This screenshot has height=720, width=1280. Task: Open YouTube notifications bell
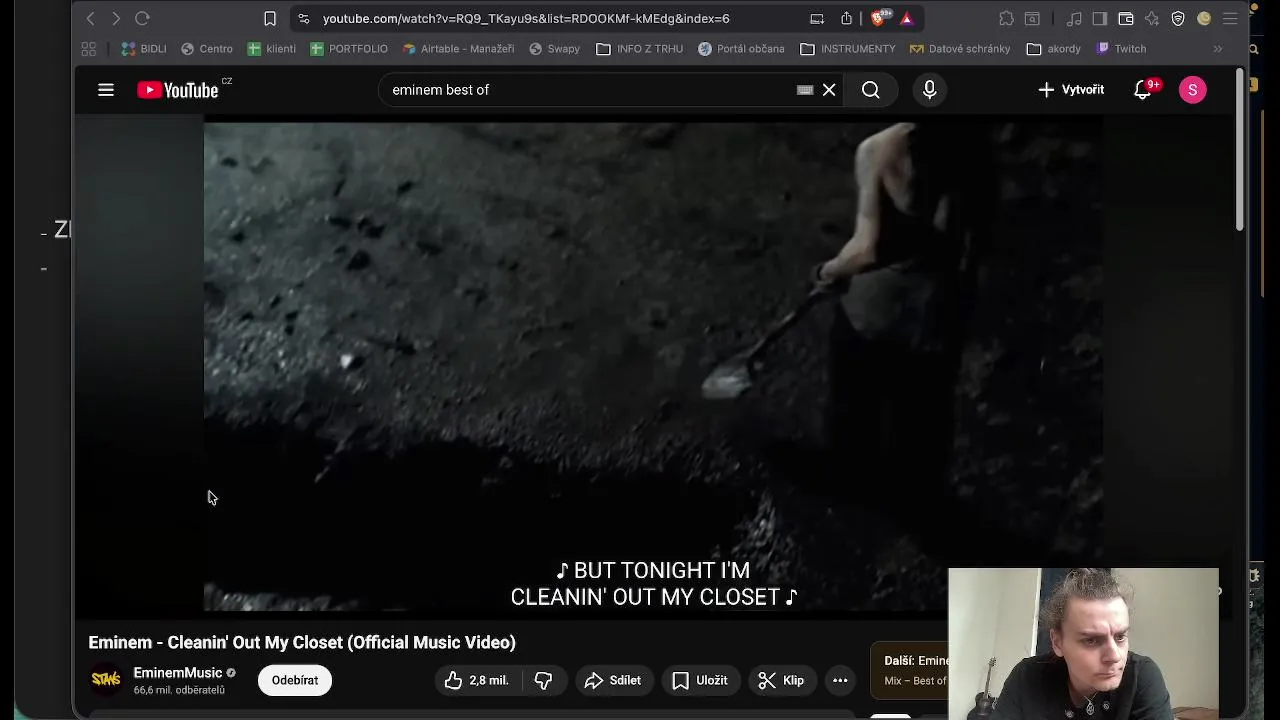point(1143,90)
